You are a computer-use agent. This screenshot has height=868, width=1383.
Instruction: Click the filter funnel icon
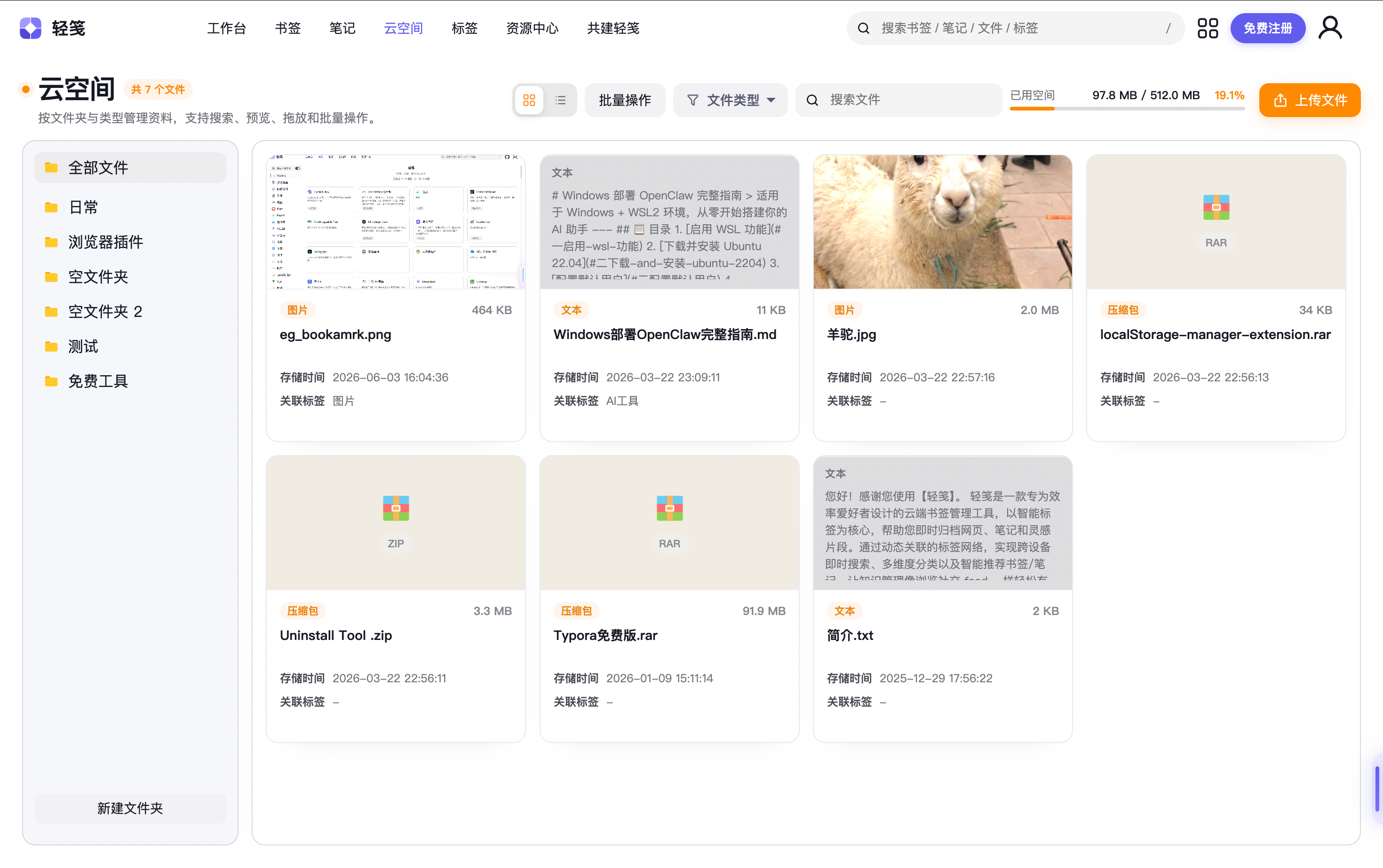pos(692,100)
